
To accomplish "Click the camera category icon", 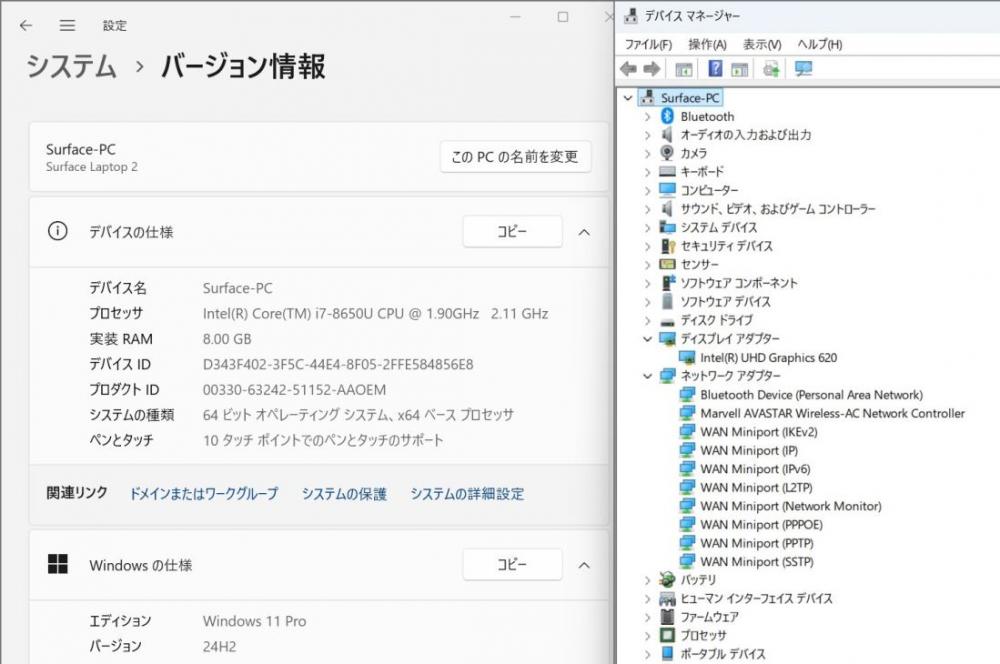I will (x=667, y=153).
